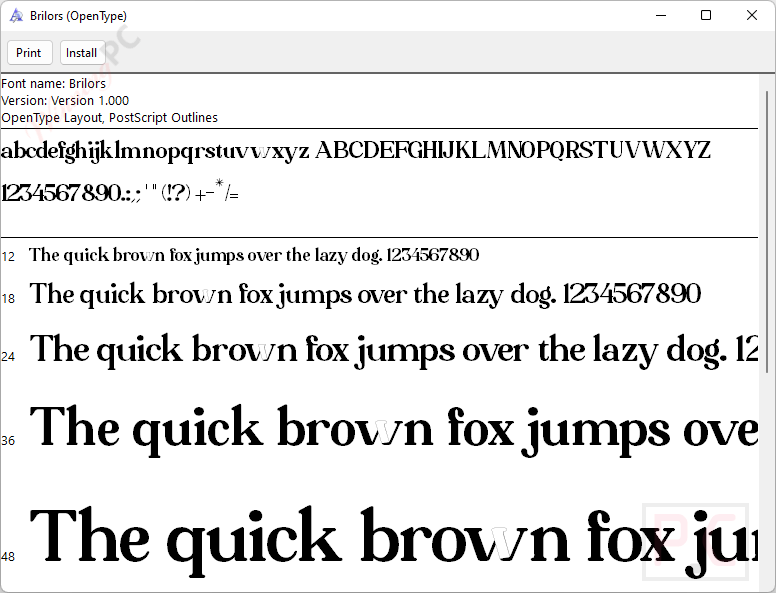Click the 24-point quick brown fox sample
Image resolution: width=776 pixels, height=593 pixels.
click(x=393, y=350)
